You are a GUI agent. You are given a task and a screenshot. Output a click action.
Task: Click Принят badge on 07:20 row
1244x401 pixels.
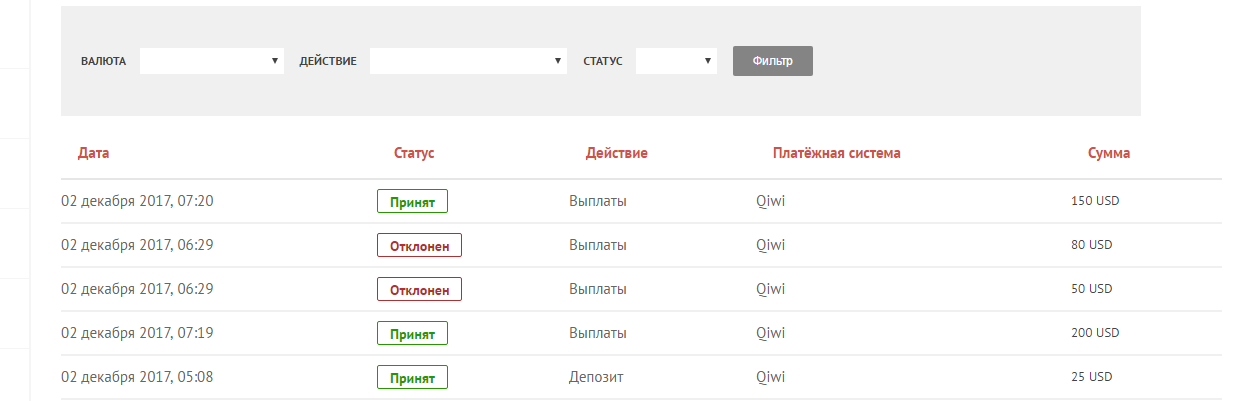coord(412,201)
